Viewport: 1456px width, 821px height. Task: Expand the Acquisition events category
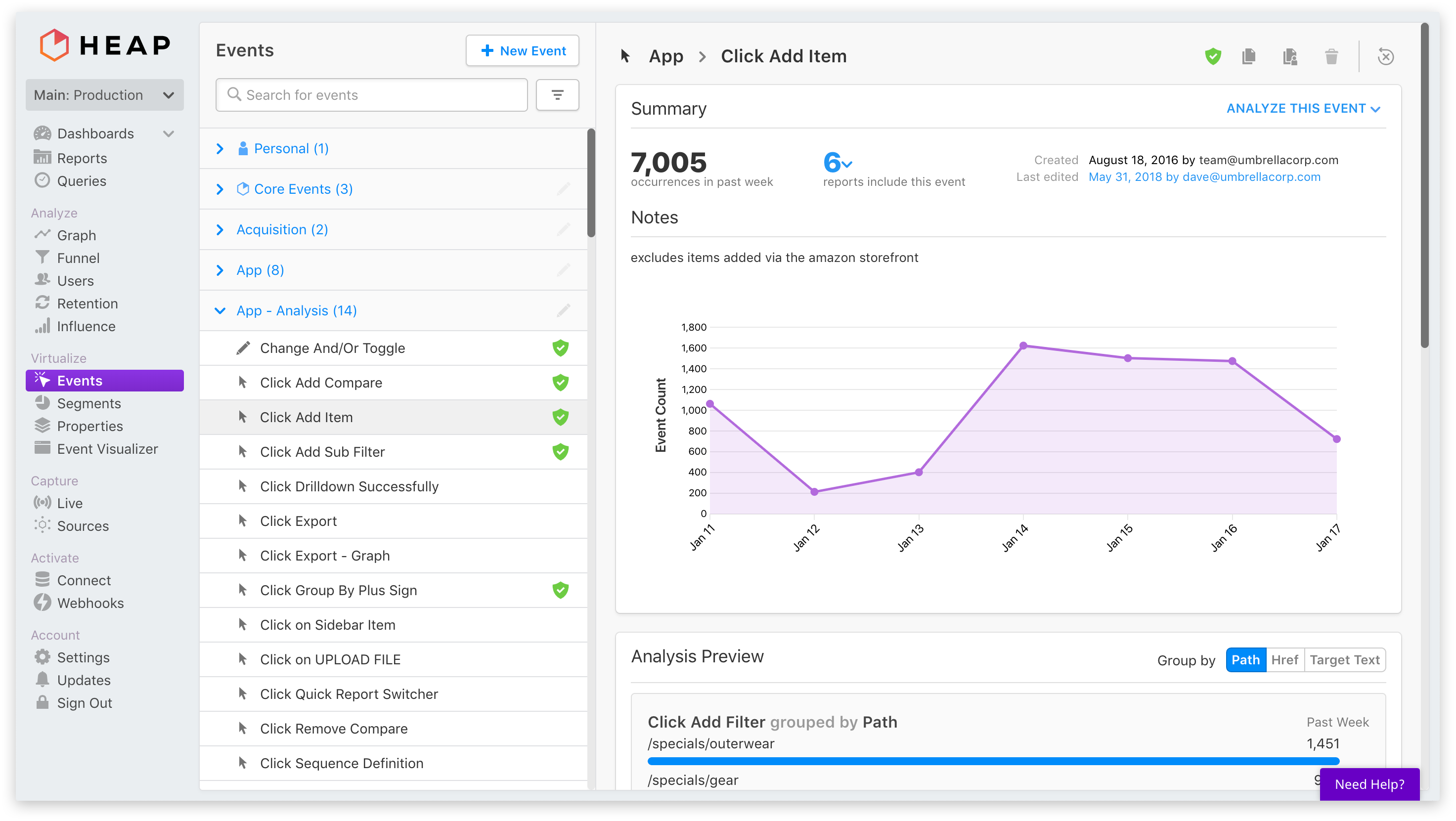(281, 229)
